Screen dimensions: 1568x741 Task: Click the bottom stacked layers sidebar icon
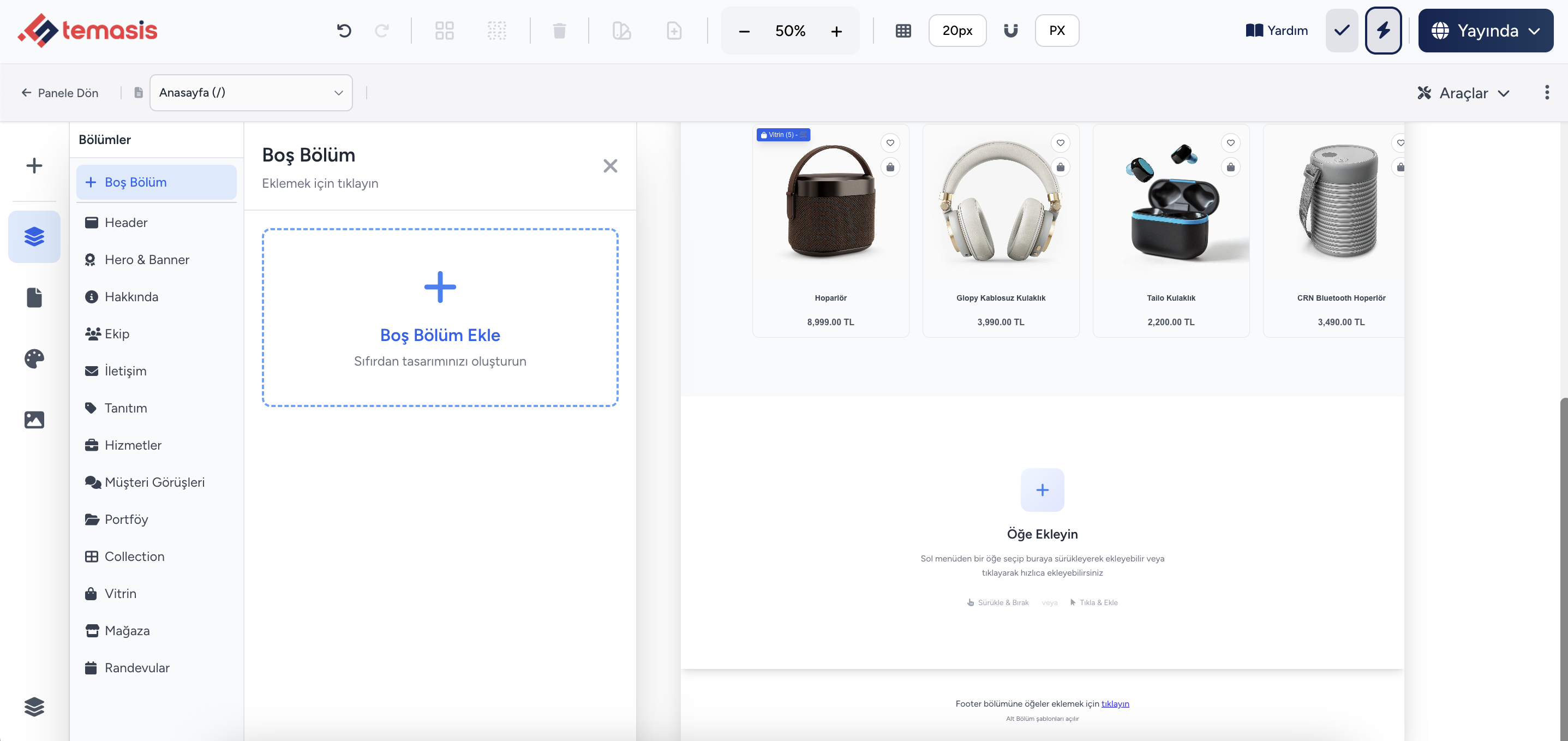tap(34, 706)
